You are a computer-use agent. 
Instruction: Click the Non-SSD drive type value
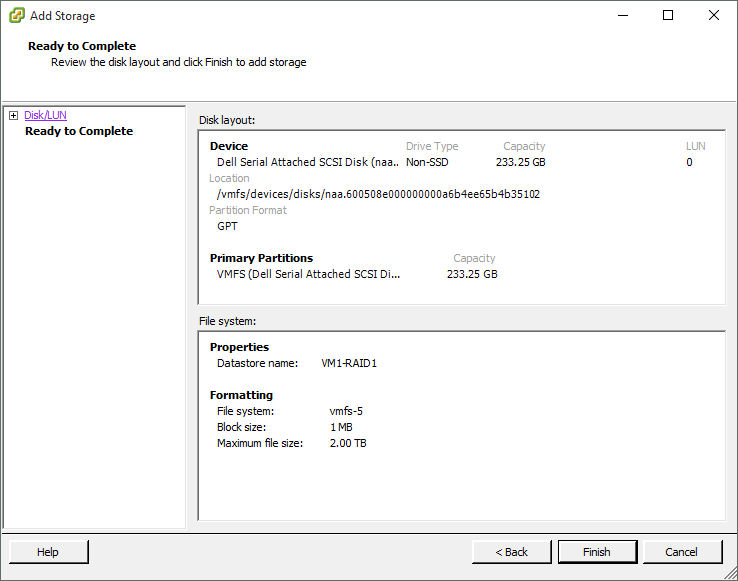click(x=430, y=162)
